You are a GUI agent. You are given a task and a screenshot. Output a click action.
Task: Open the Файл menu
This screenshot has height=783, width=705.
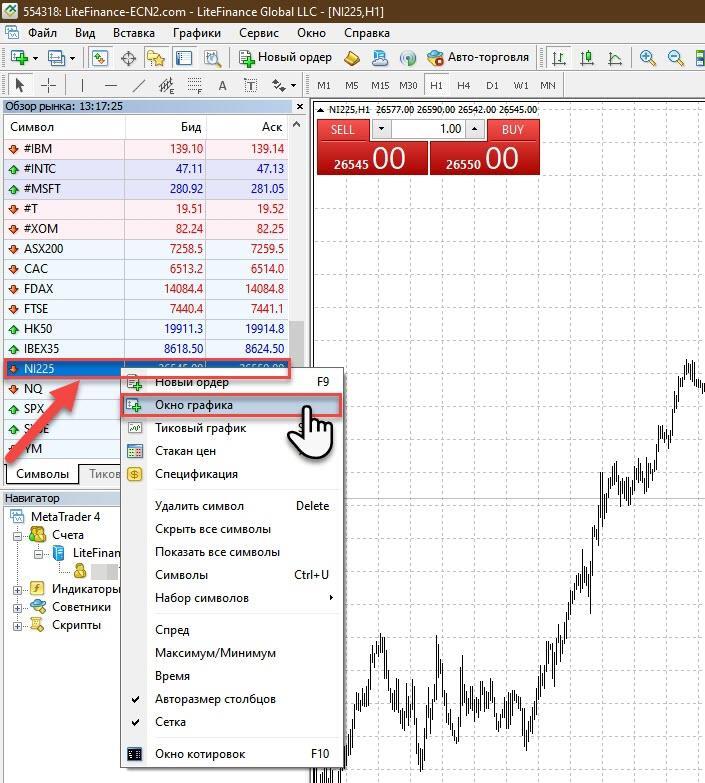click(x=42, y=33)
